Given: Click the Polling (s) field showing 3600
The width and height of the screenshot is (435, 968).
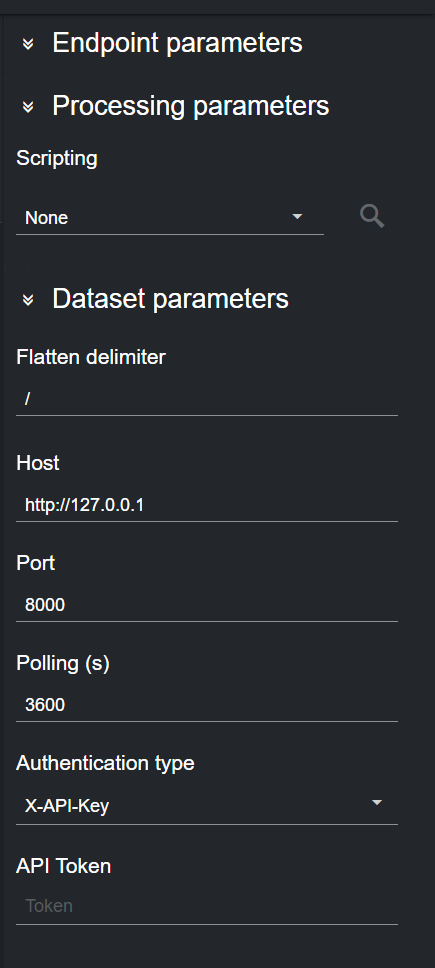Looking at the screenshot, I should tap(207, 705).
